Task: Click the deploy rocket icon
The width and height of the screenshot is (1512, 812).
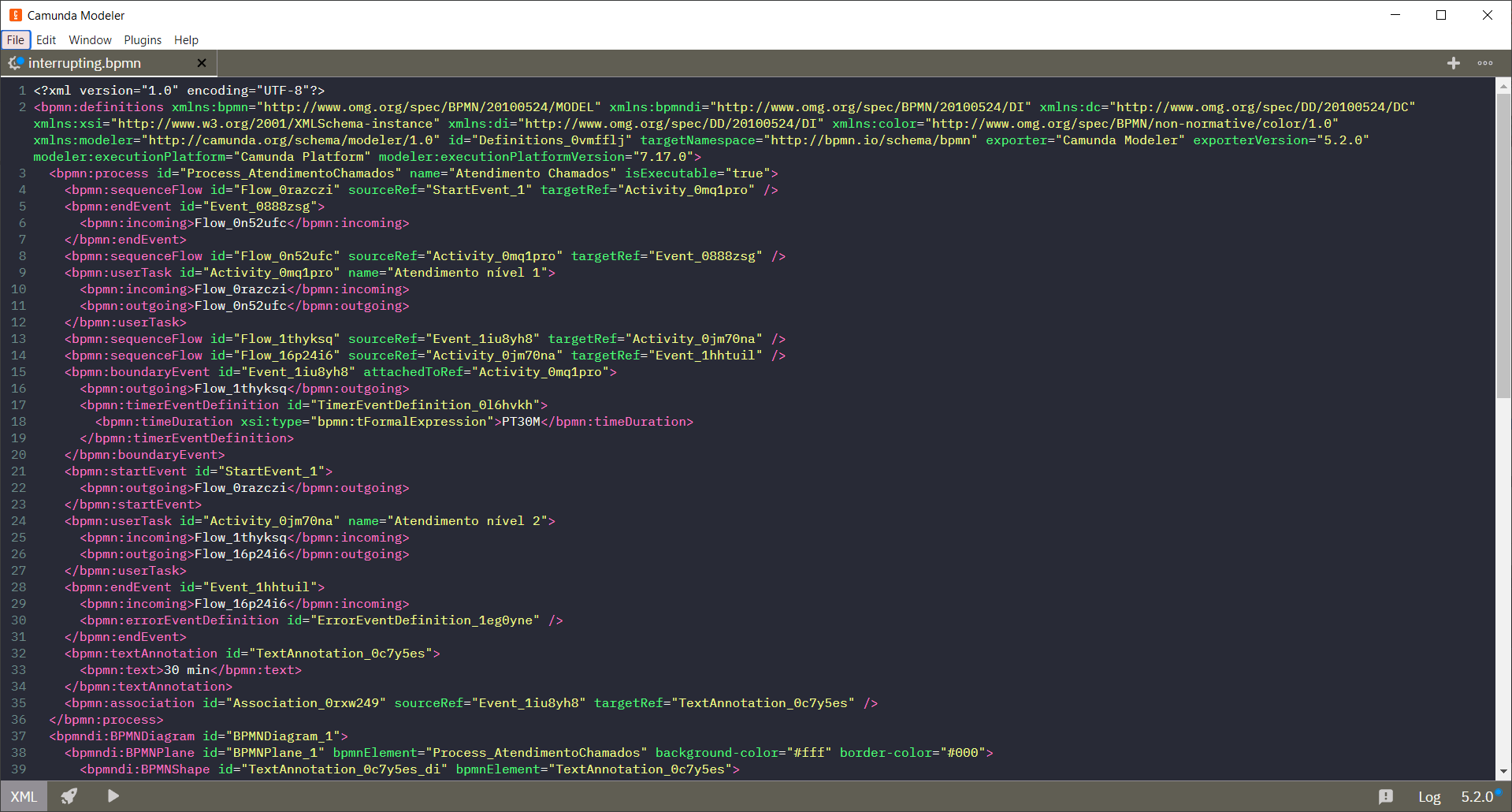Action: (x=69, y=796)
